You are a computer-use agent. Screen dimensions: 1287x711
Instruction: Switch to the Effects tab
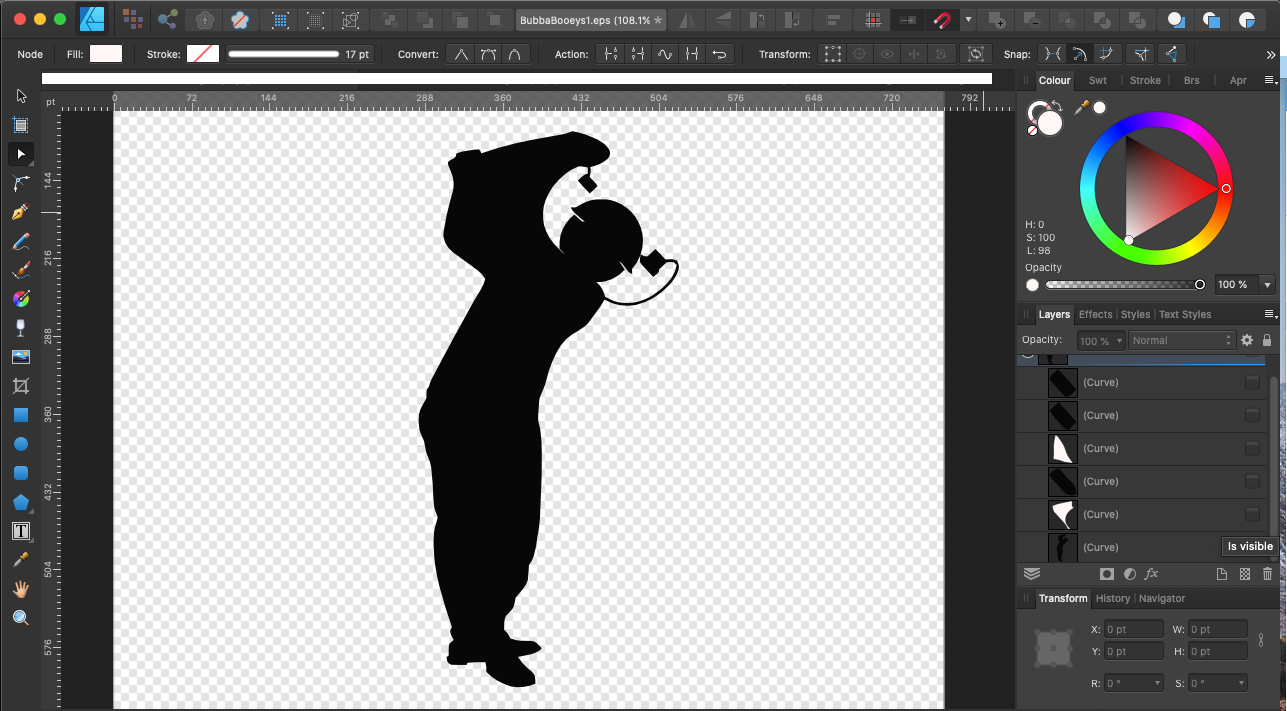coord(1095,314)
